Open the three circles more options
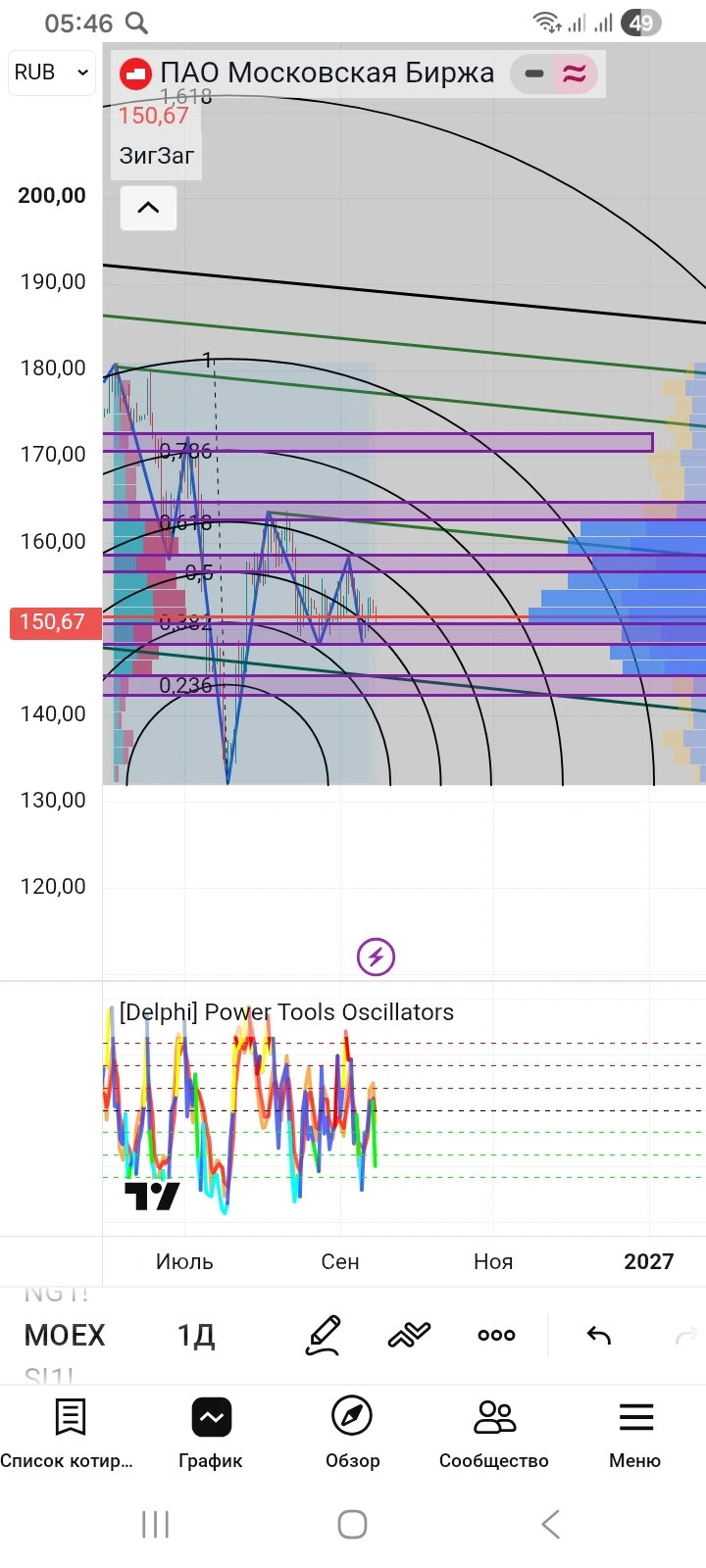706x1568 pixels. [x=496, y=1335]
